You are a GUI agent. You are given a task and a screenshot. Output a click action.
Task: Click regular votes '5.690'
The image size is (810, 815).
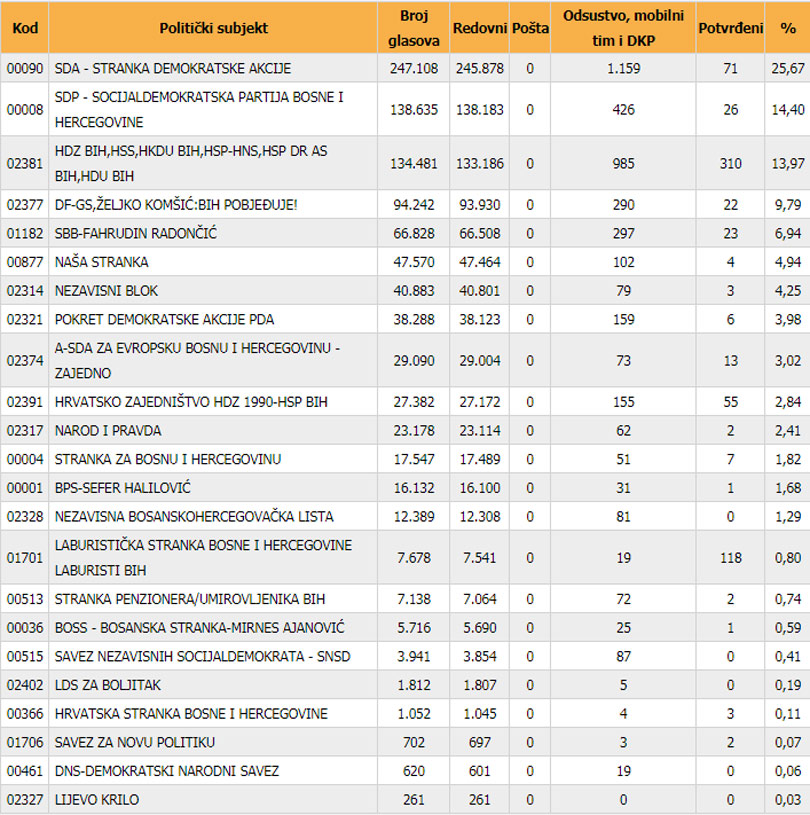tap(479, 627)
